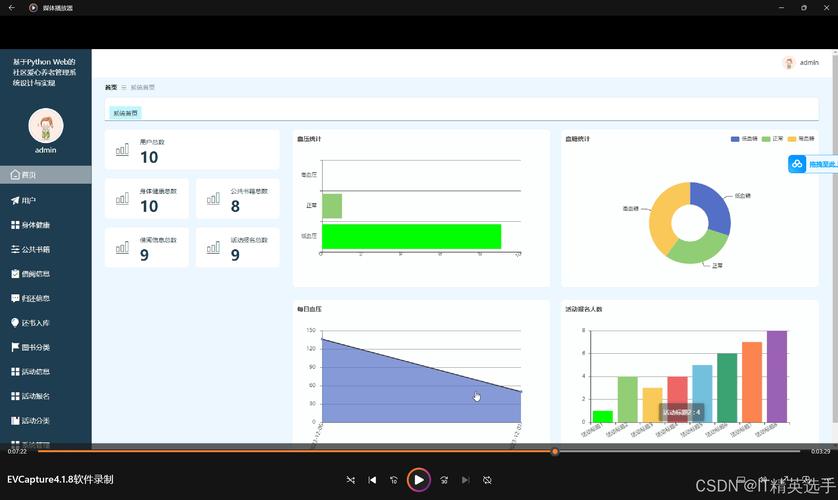
Task: Click the 首页 breadcrumb link
Action: (x=111, y=88)
